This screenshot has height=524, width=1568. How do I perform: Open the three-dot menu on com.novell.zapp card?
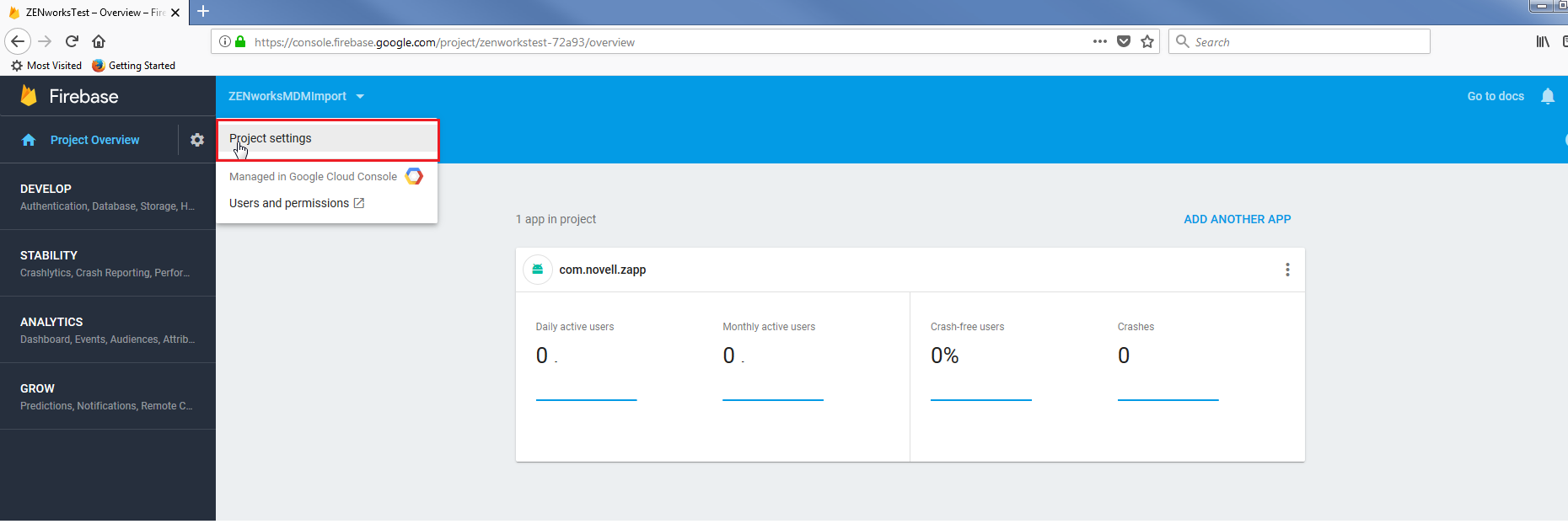1287,270
